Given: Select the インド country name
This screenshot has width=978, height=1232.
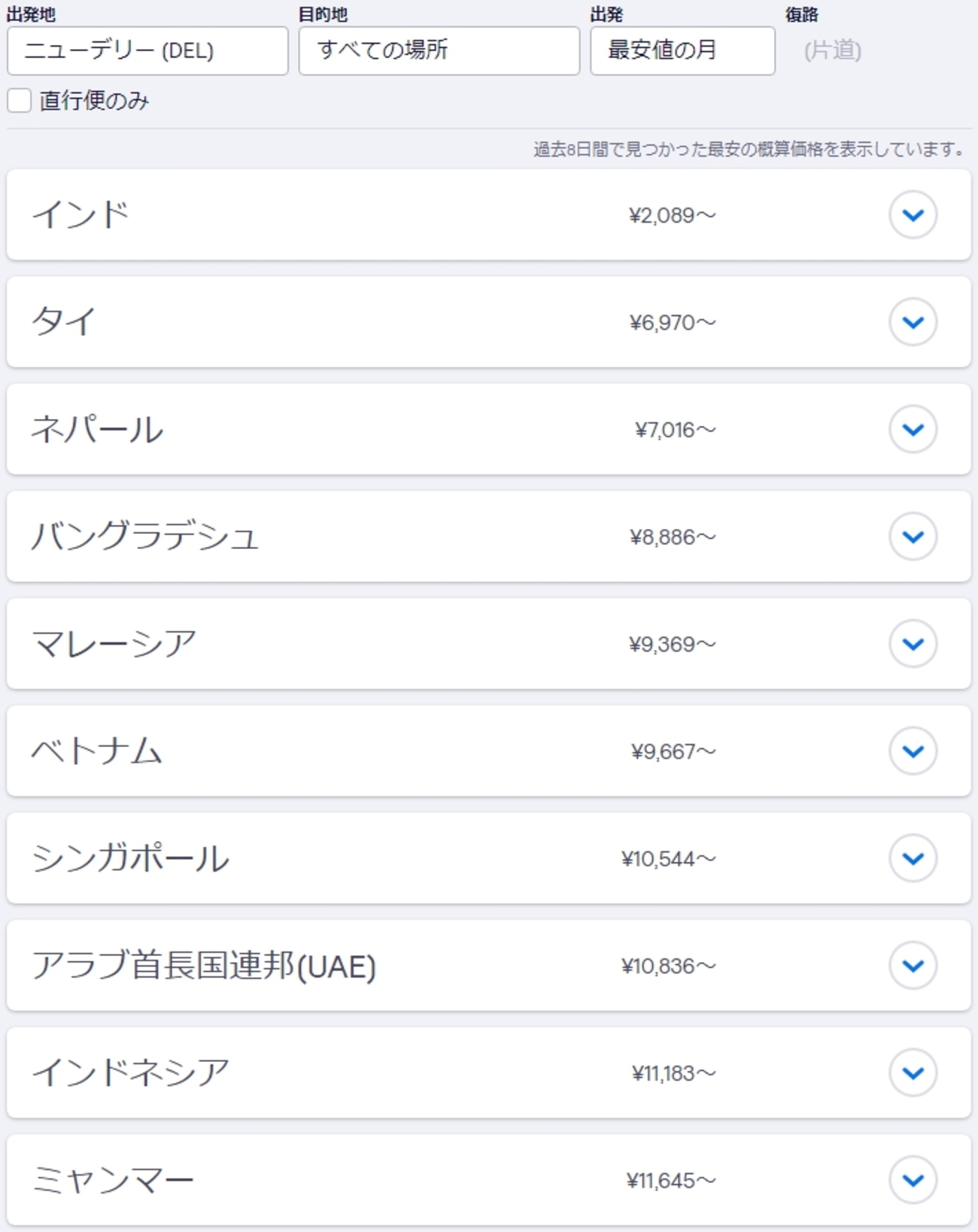Looking at the screenshot, I should pos(80,215).
